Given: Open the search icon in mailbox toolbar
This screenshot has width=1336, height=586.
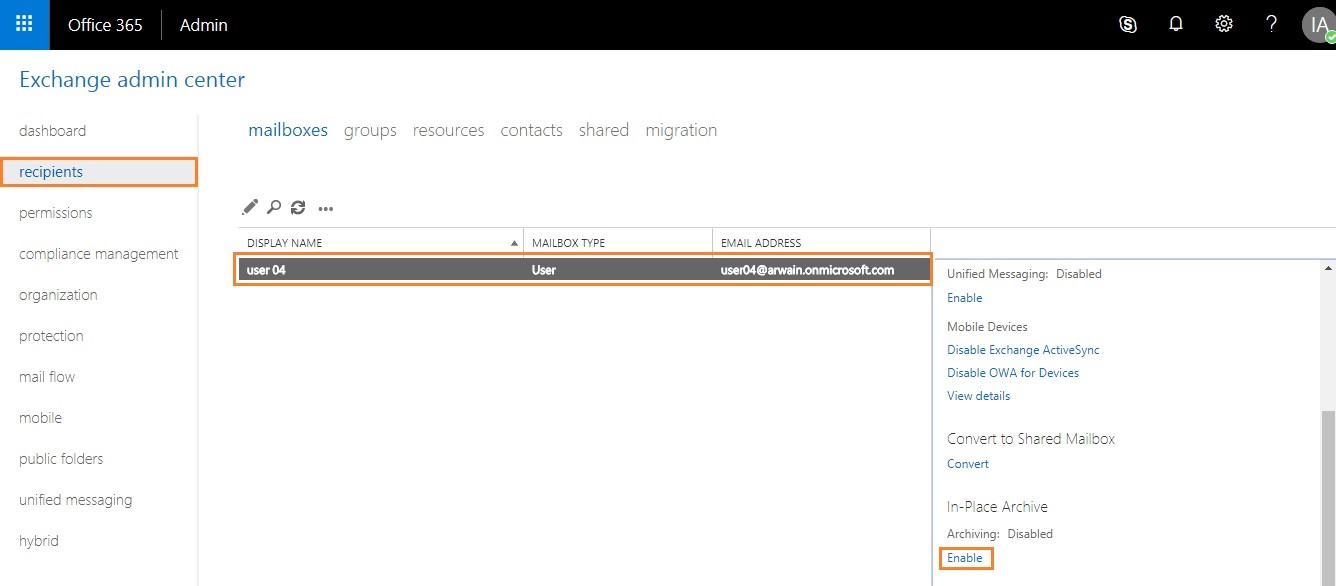Looking at the screenshot, I should pos(274,207).
